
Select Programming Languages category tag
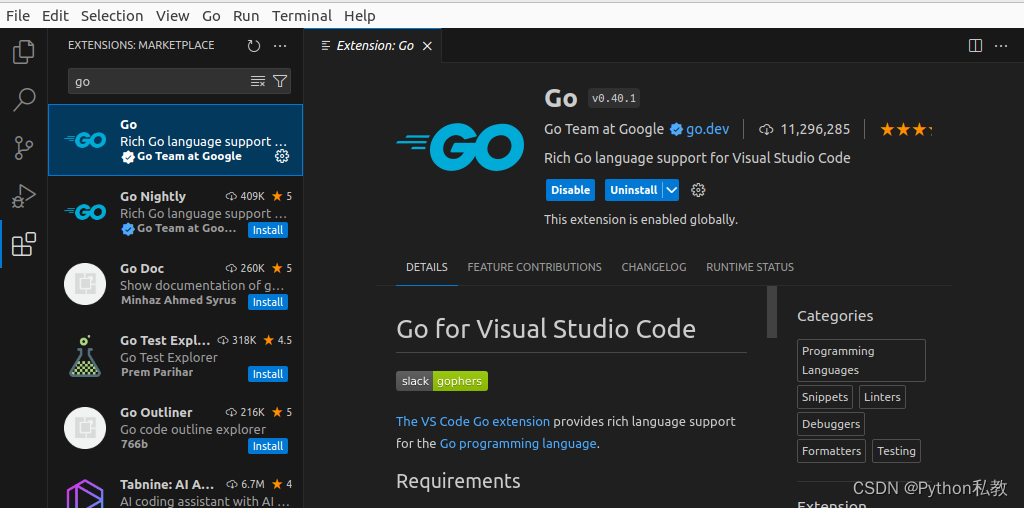coord(861,360)
